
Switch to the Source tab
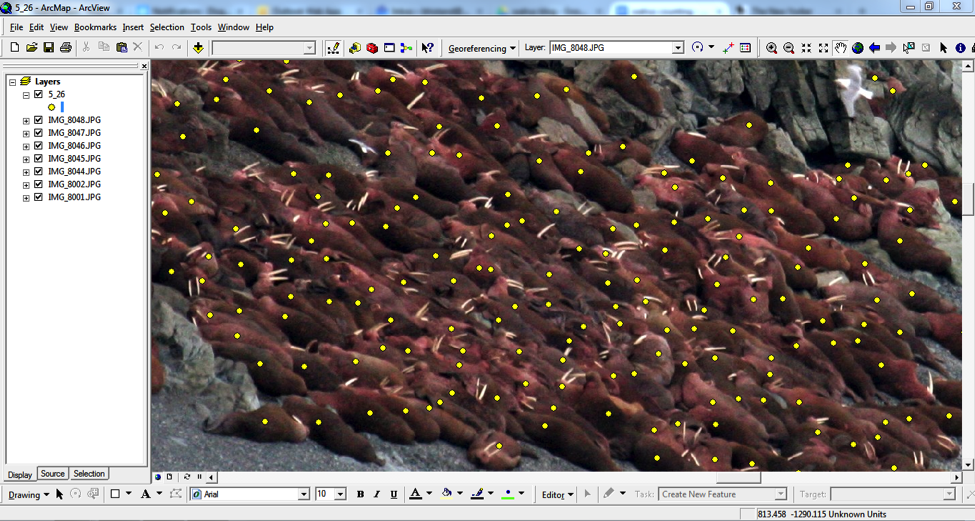tap(52, 474)
